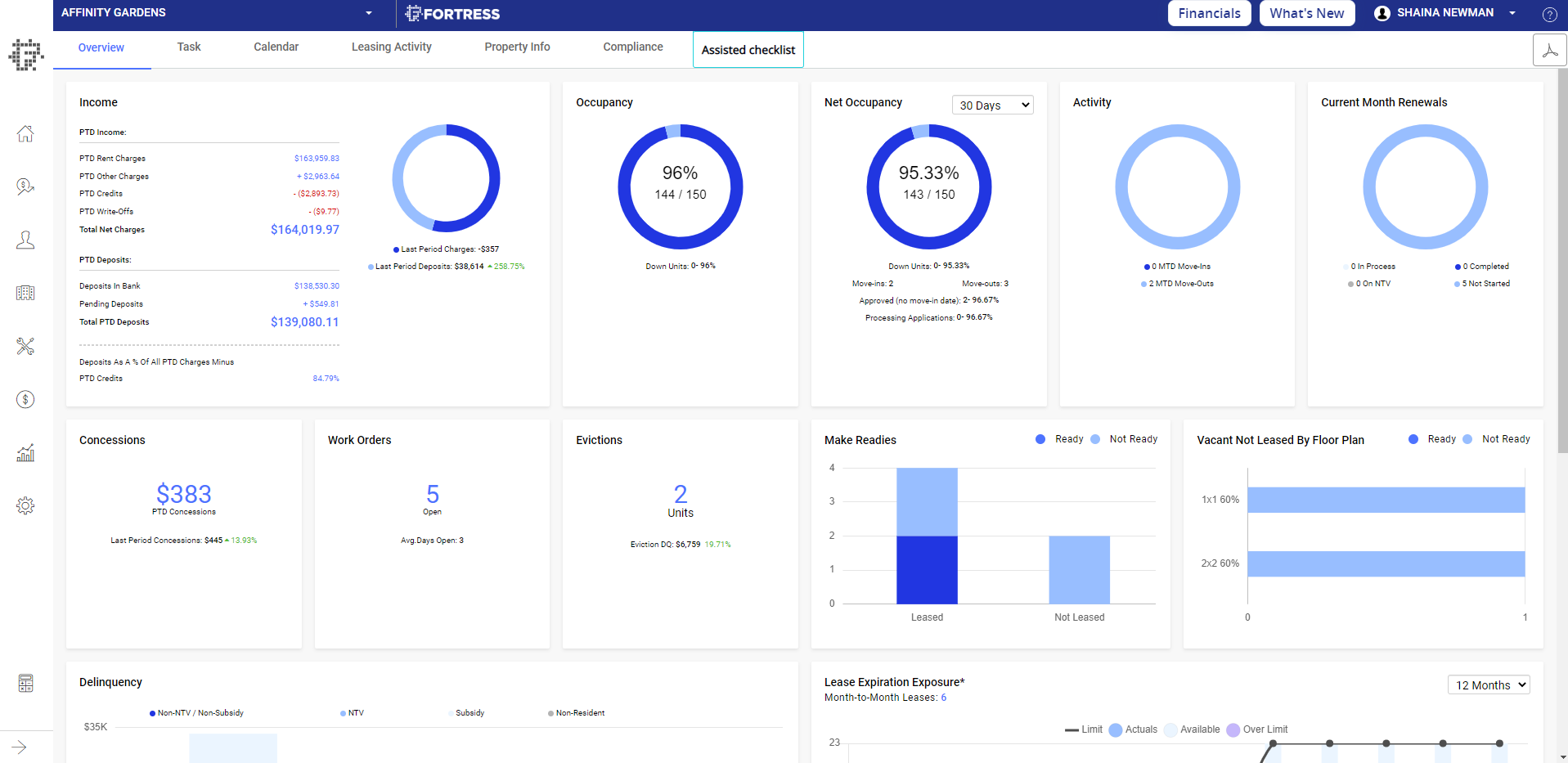Click the "Deposits In Bank" $138,530.30 value
Screen dimensions: 1568x763
[317, 286]
